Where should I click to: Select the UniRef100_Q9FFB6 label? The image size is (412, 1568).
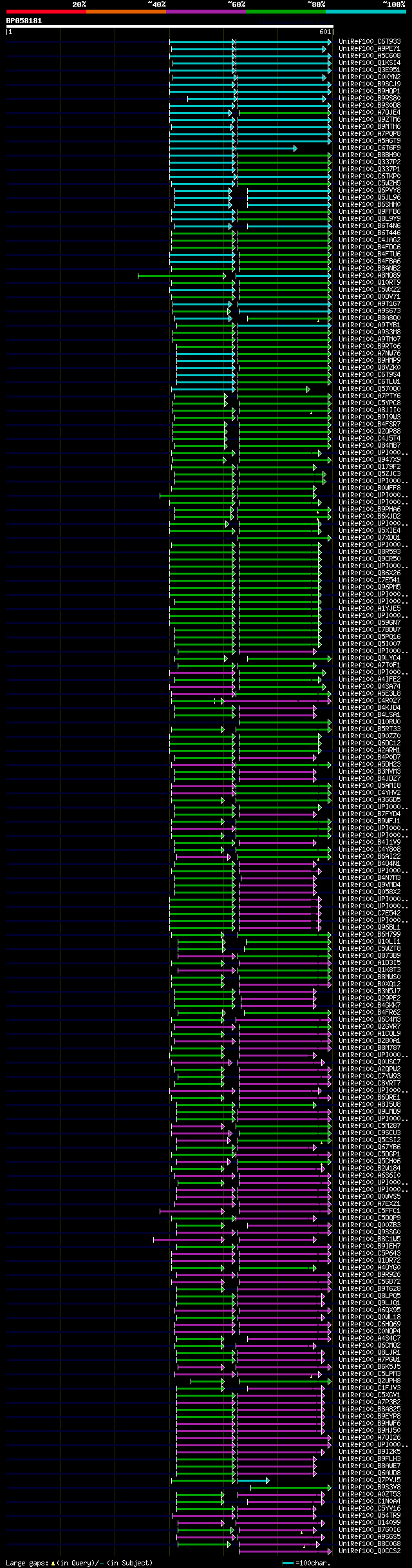pos(370,212)
